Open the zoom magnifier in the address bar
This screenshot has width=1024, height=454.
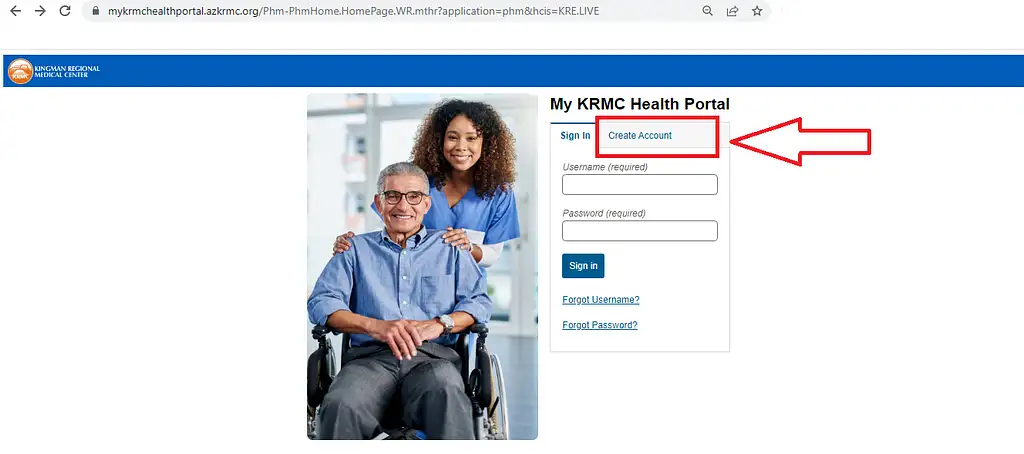click(x=707, y=11)
